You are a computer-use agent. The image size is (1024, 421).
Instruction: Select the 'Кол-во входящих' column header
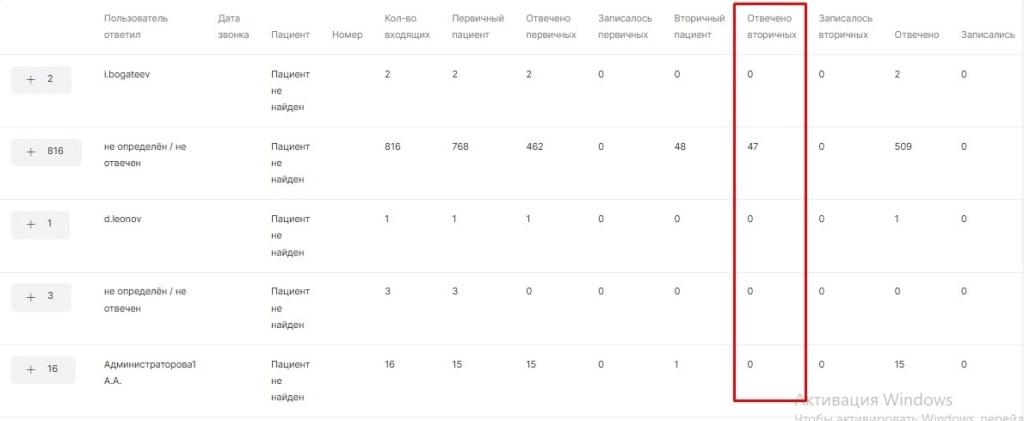click(407, 27)
